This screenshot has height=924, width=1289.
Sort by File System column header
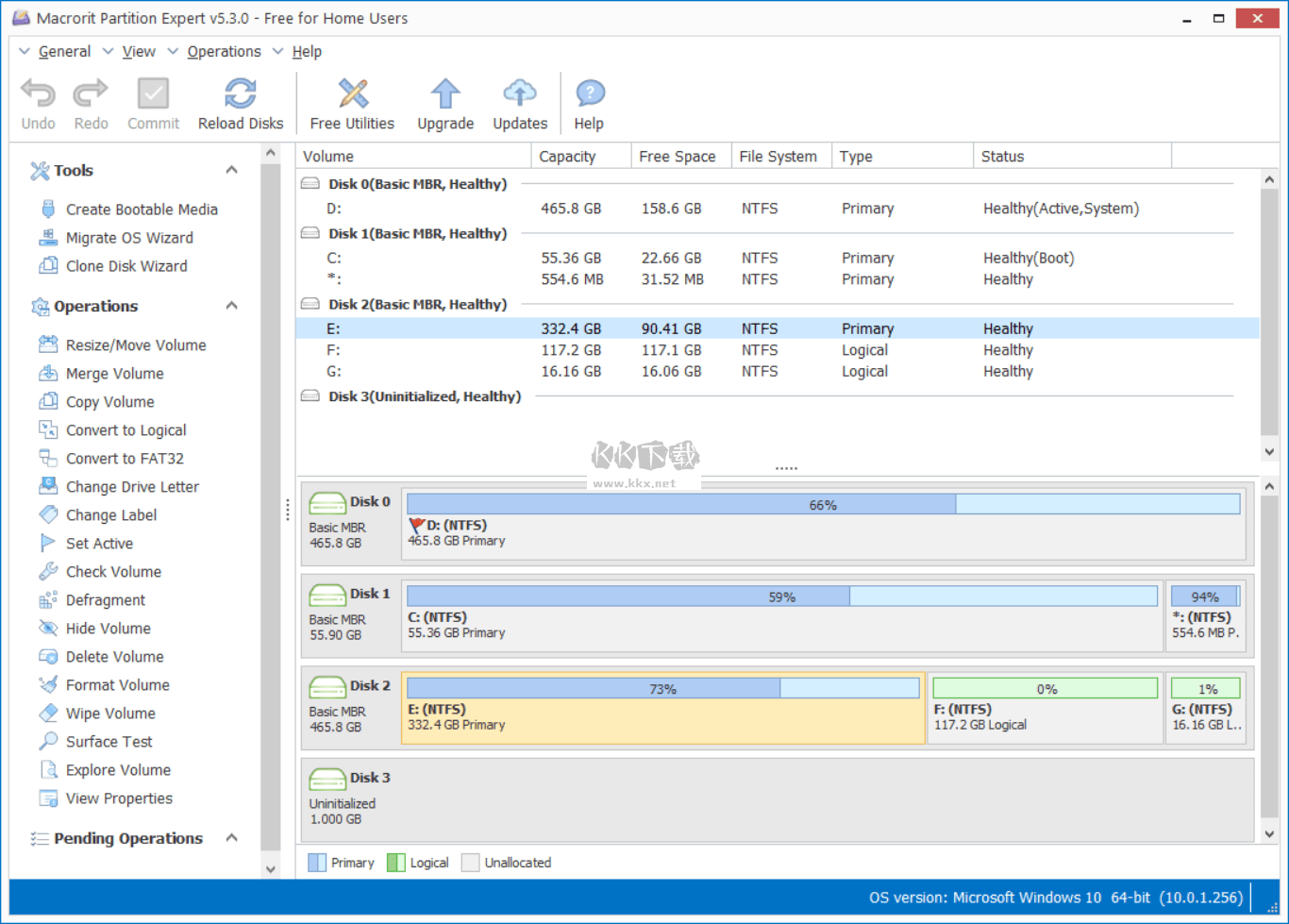(781, 157)
